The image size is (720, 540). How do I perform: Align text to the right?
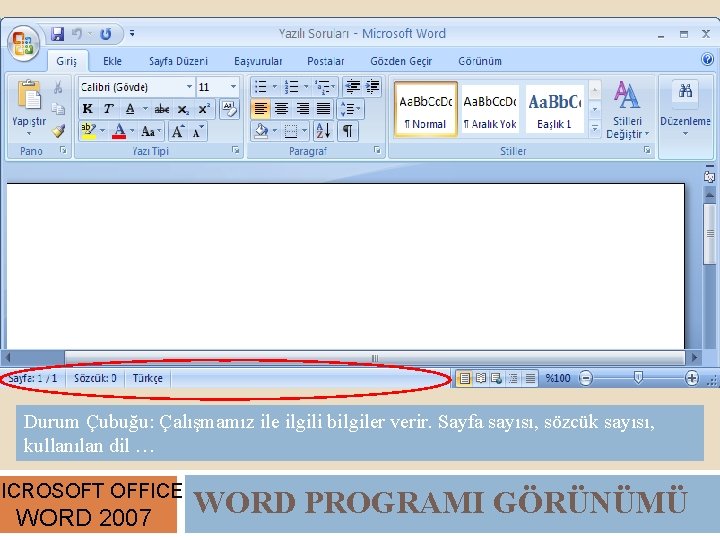303,109
